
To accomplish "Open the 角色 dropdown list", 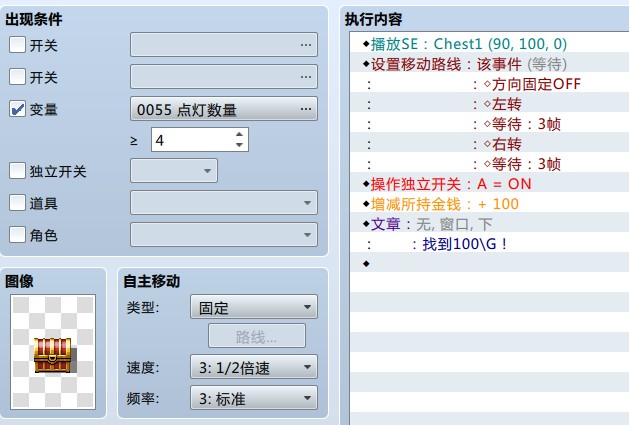I will (x=224, y=234).
